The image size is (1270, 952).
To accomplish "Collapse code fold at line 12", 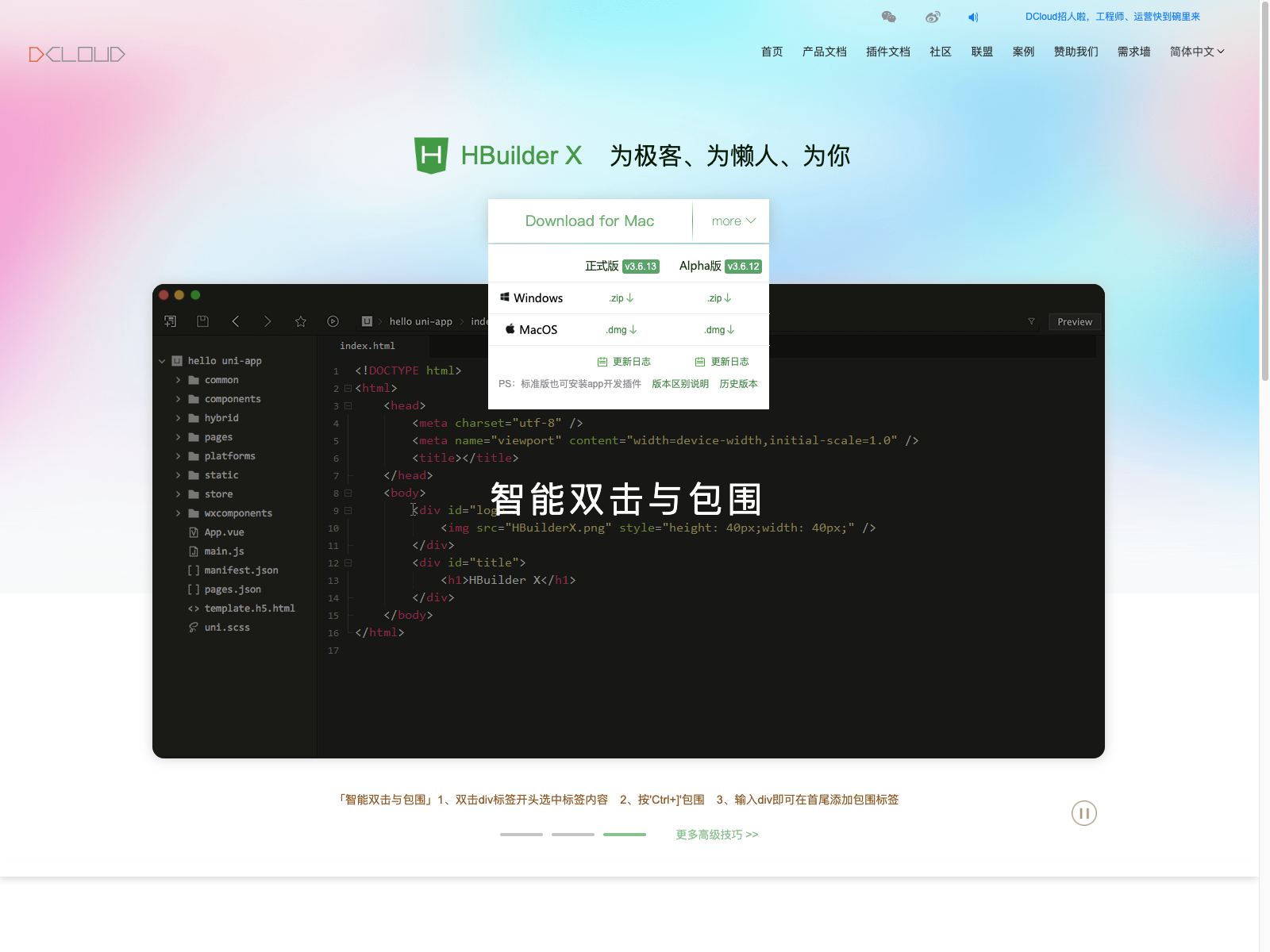I will click(x=348, y=562).
